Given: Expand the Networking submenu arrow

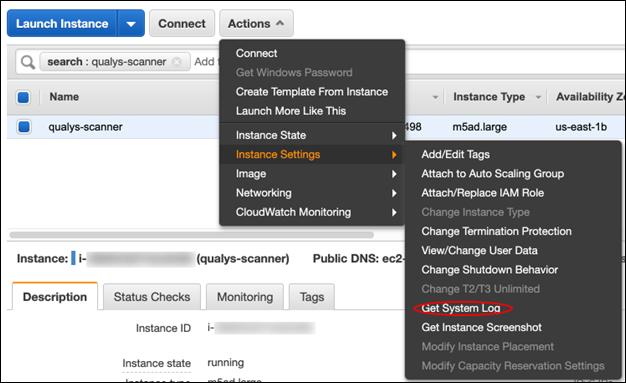Looking at the screenshot, I should tap(394, 193).
